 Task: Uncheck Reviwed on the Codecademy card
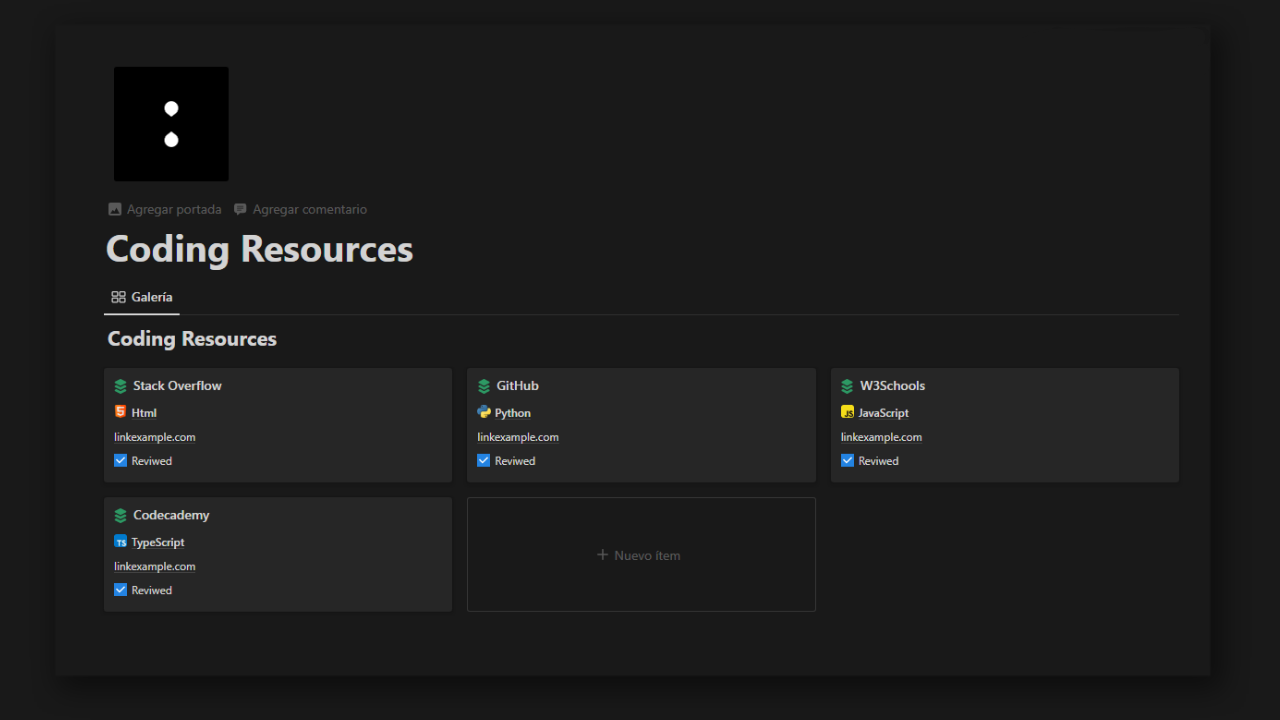point(120,590)
